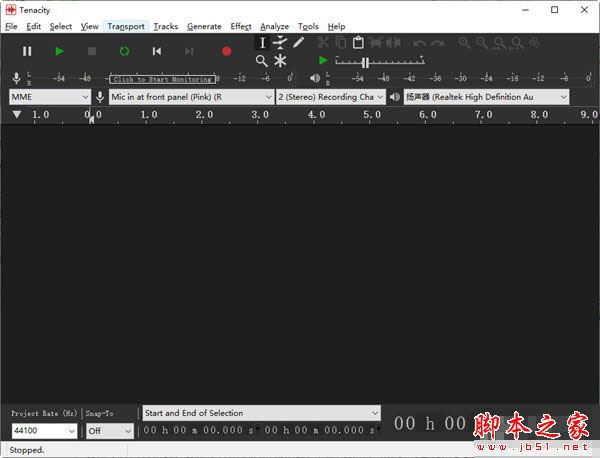The width and height of the screenshot is (600, 458).
Task: Open the Generate menu
Action: coord(204,26)
